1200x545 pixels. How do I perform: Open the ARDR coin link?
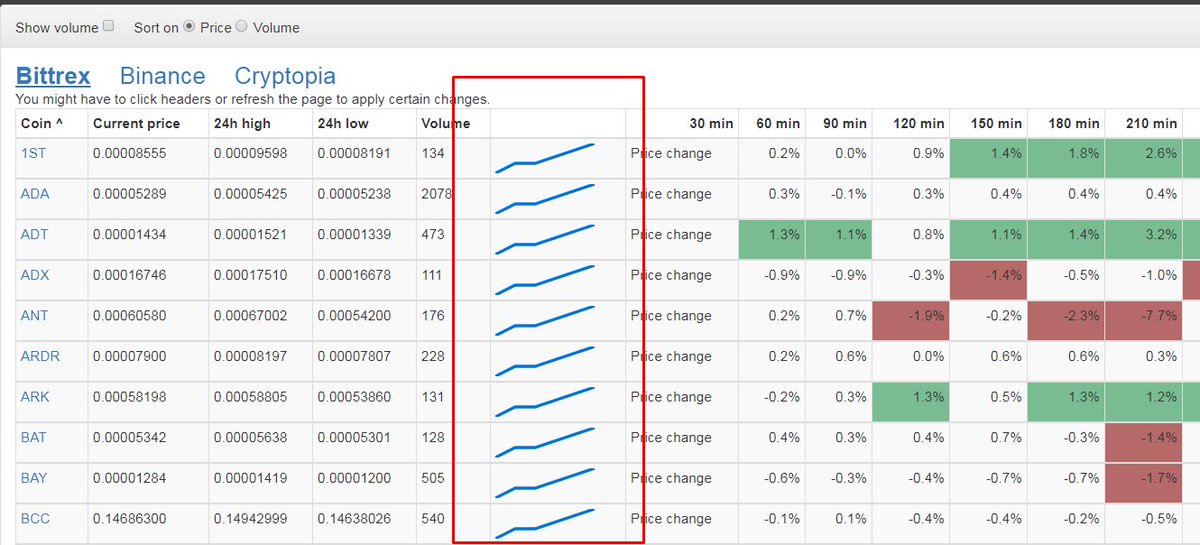click(x=41, y=356)
